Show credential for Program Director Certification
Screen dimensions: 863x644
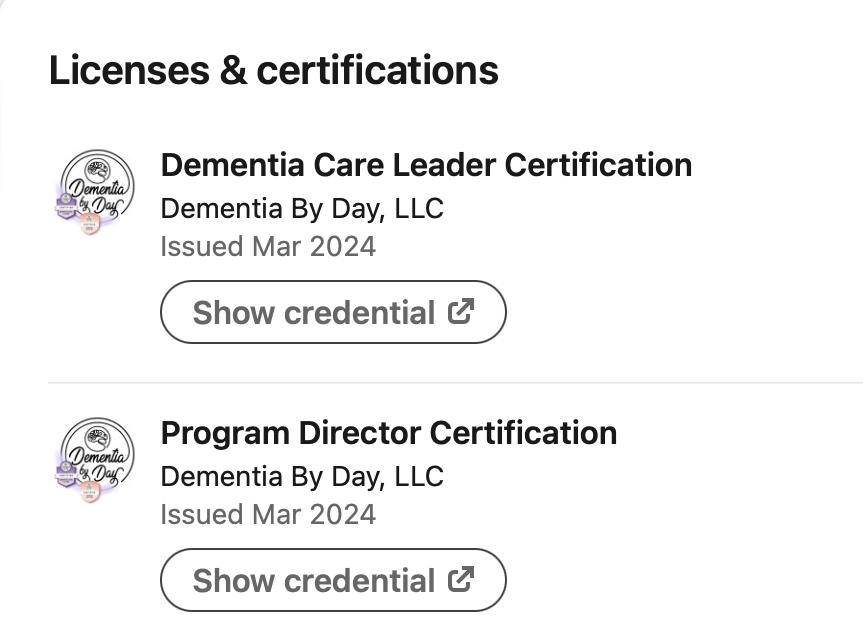click(333, 580)
